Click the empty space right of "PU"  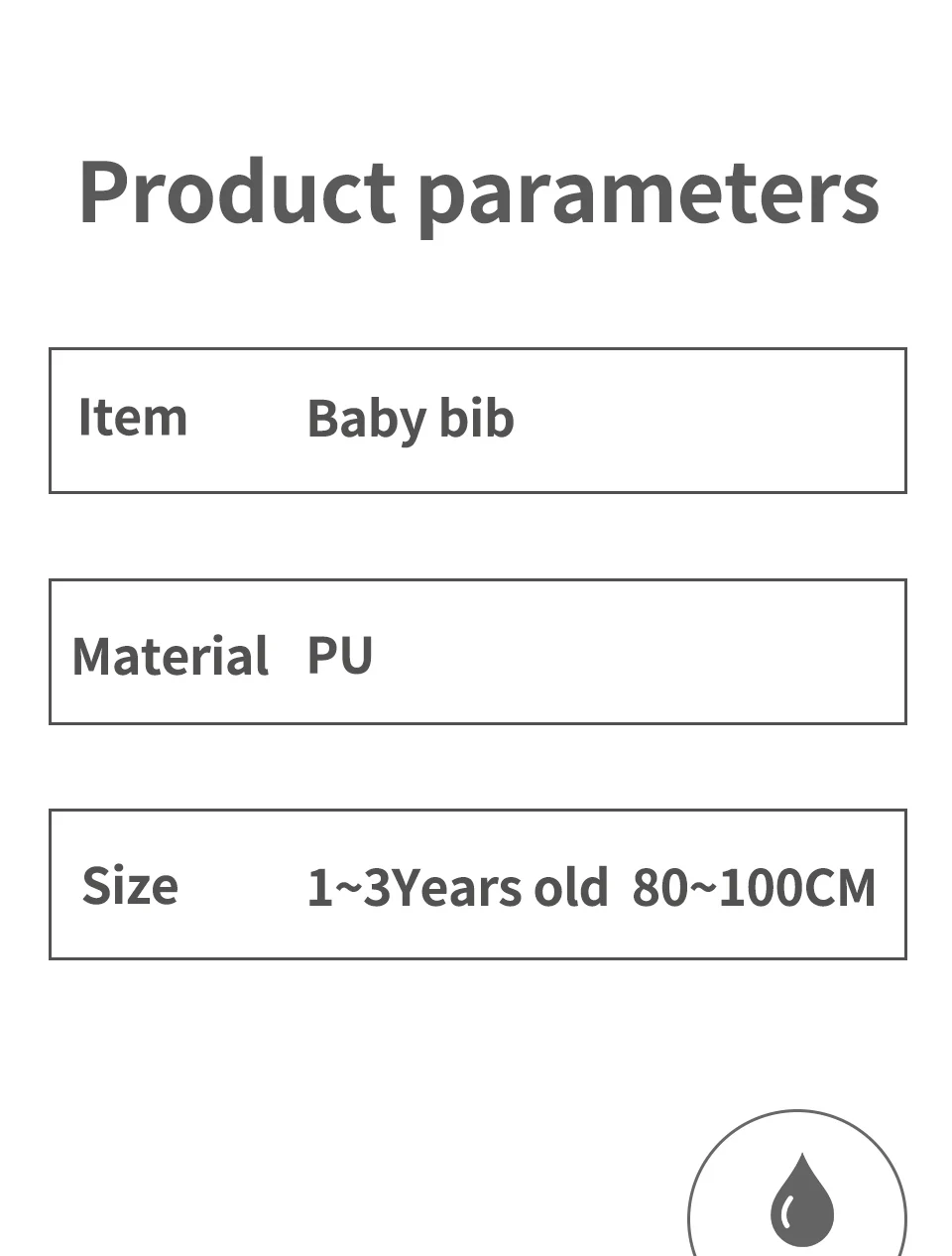[x=635, y=655]
